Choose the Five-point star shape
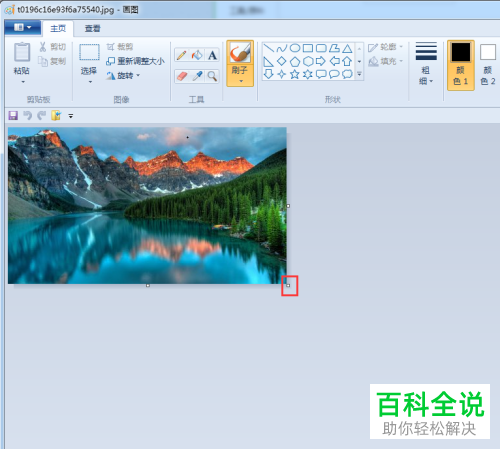 tap(295, 74)
